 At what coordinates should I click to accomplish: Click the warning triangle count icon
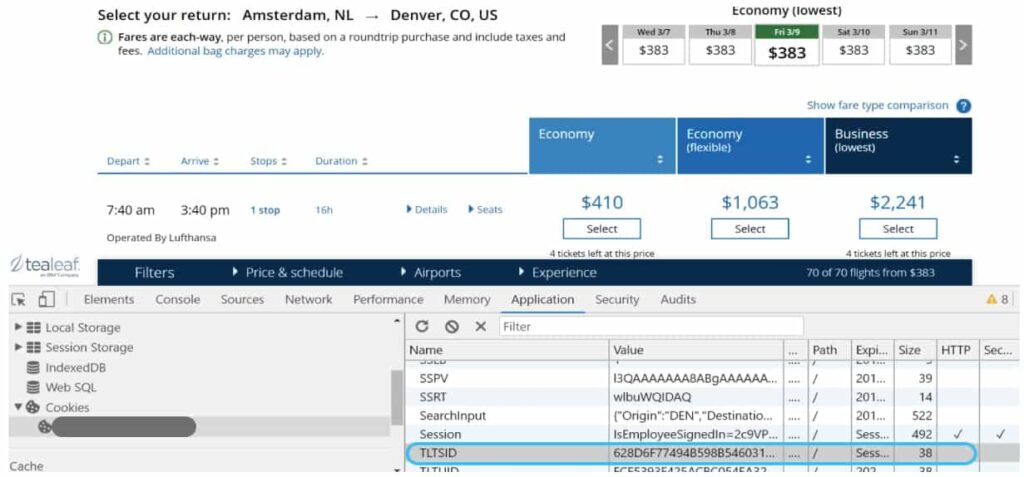[x=991, y=299]
